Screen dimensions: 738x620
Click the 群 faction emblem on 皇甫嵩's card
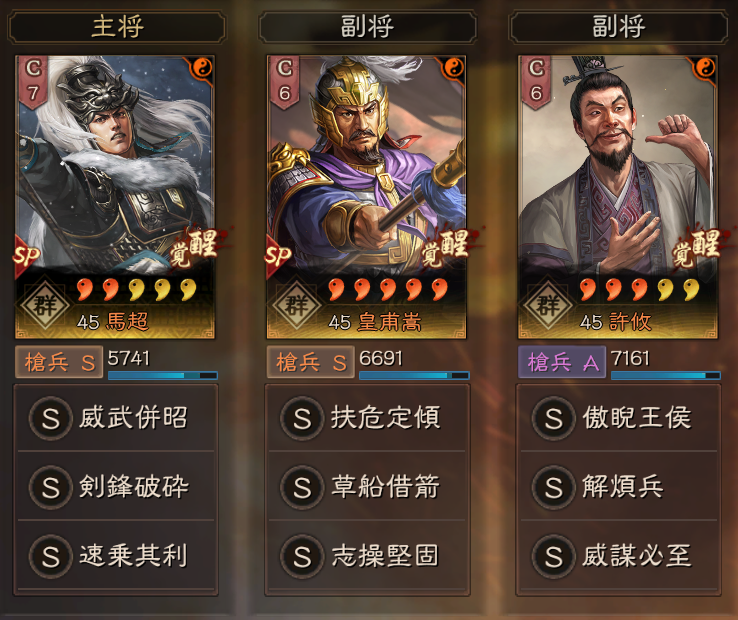click(x=297, y=304)
